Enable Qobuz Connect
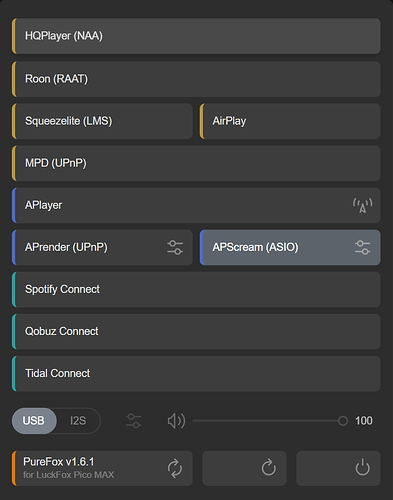Viewport: 393px width, 500px height. [196, 332]
